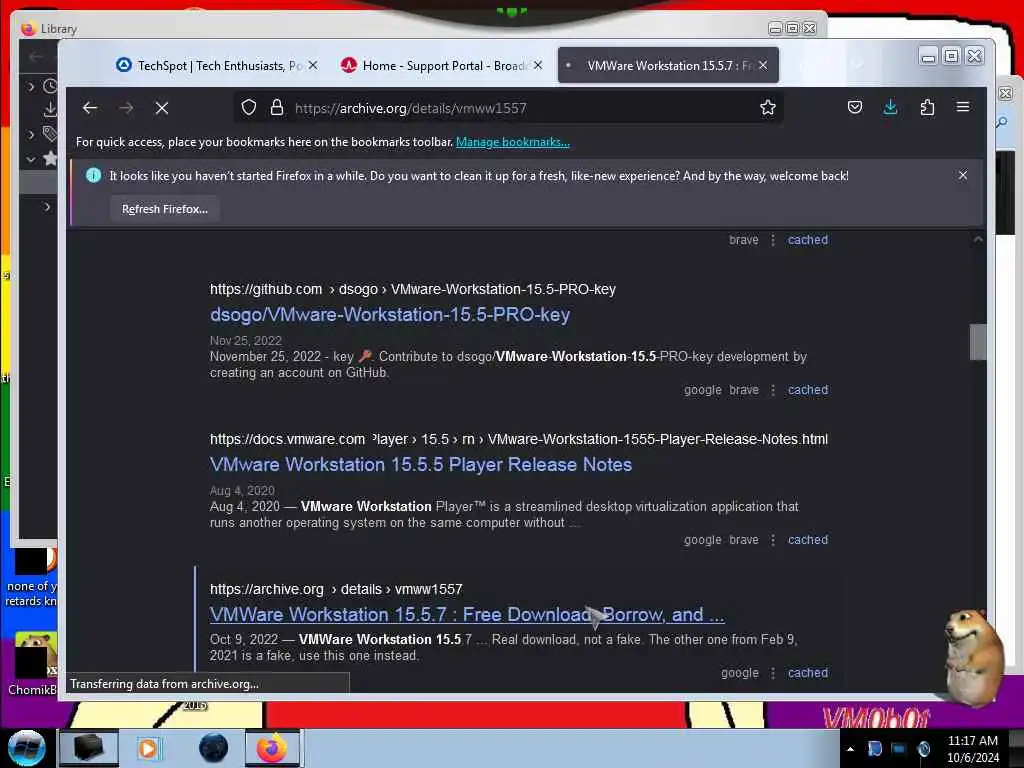Viewport: 1024px width, 768px height.
Task: Open more options dots beside topmost cached
Action: (x=773, y=240)
